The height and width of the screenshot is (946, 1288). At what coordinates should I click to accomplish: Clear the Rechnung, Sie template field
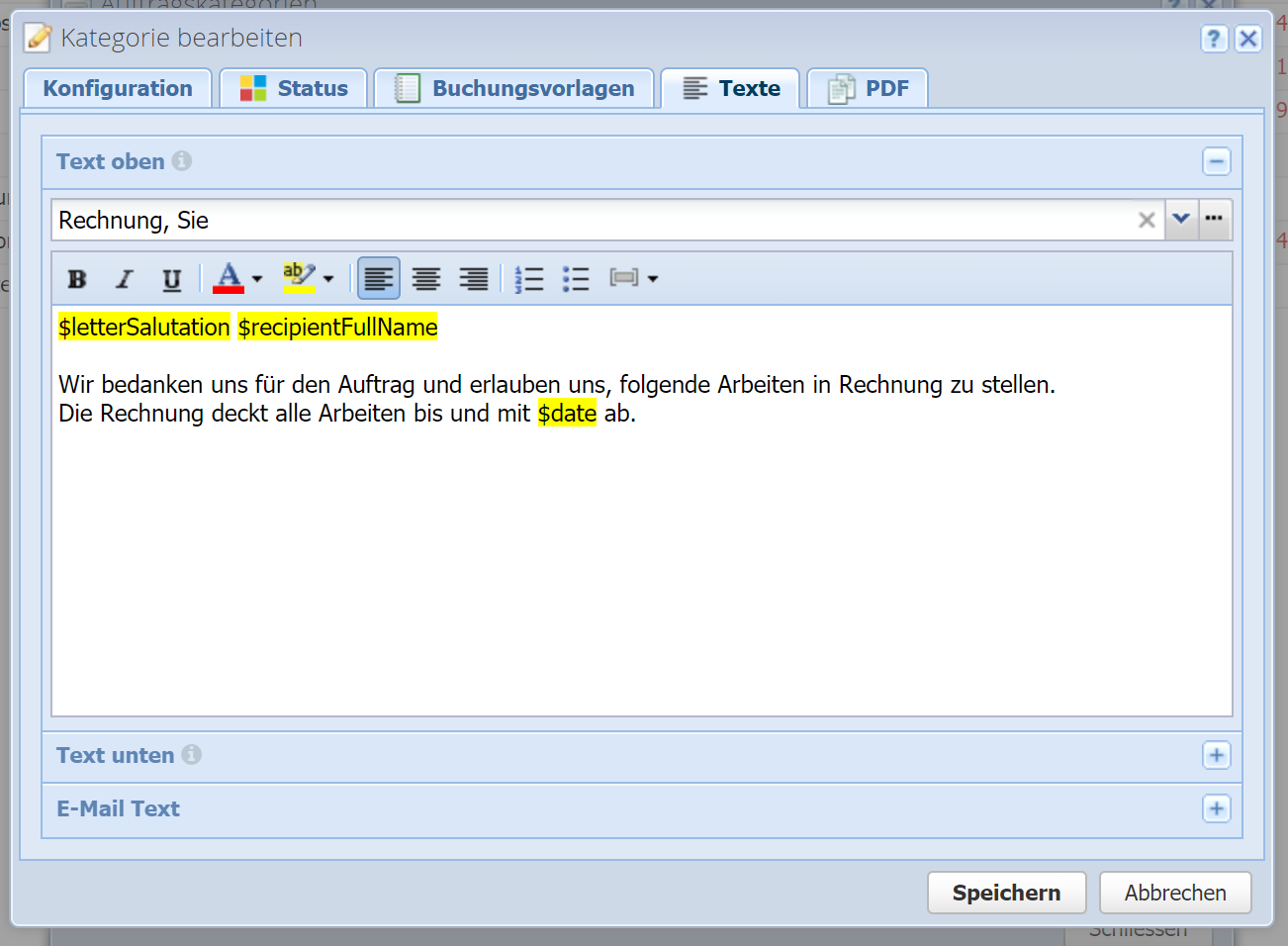(x=1147, y=220)
